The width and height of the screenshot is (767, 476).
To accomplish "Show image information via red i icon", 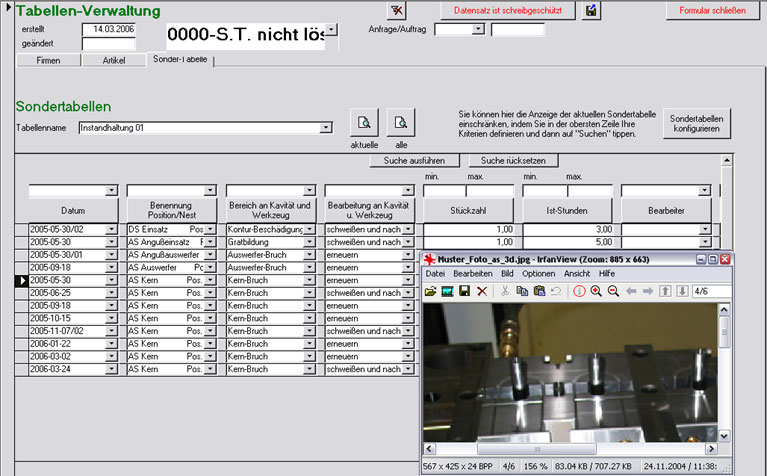I will click(579, 292).
